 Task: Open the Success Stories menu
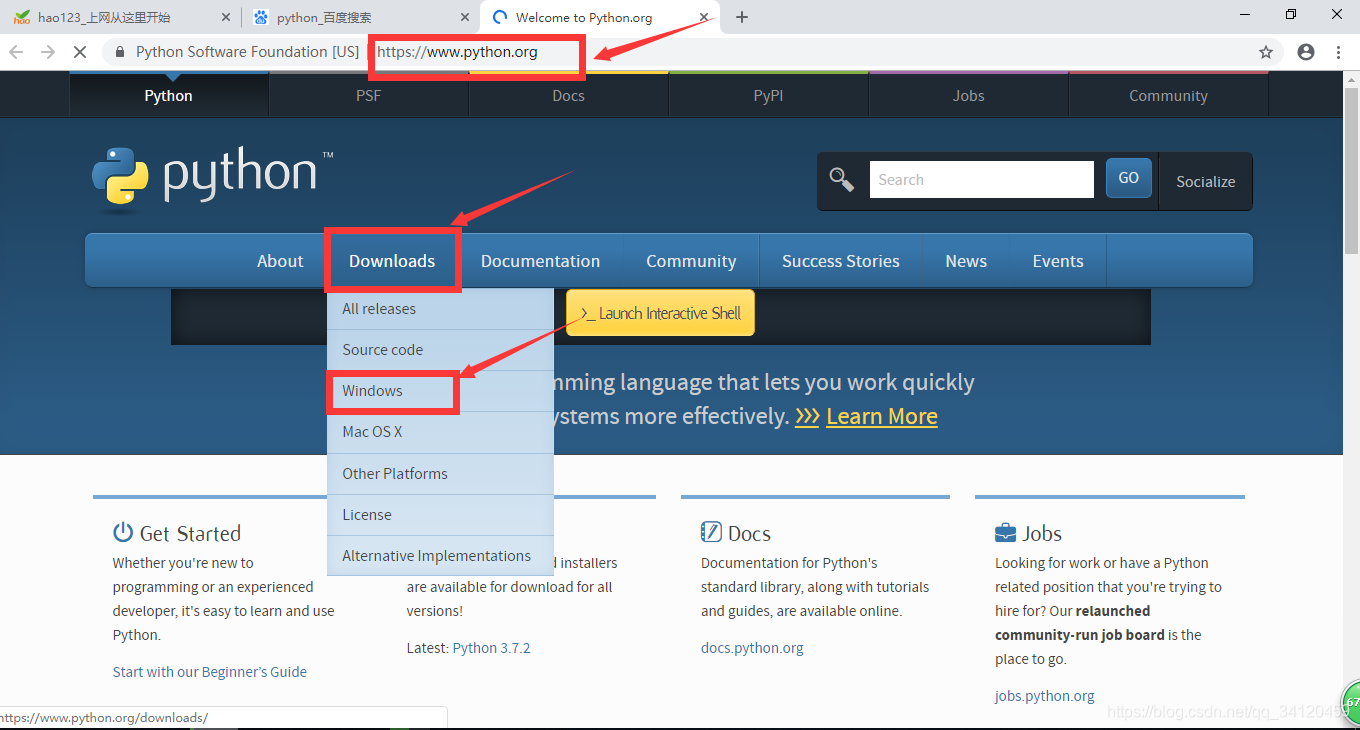(841, 261)
